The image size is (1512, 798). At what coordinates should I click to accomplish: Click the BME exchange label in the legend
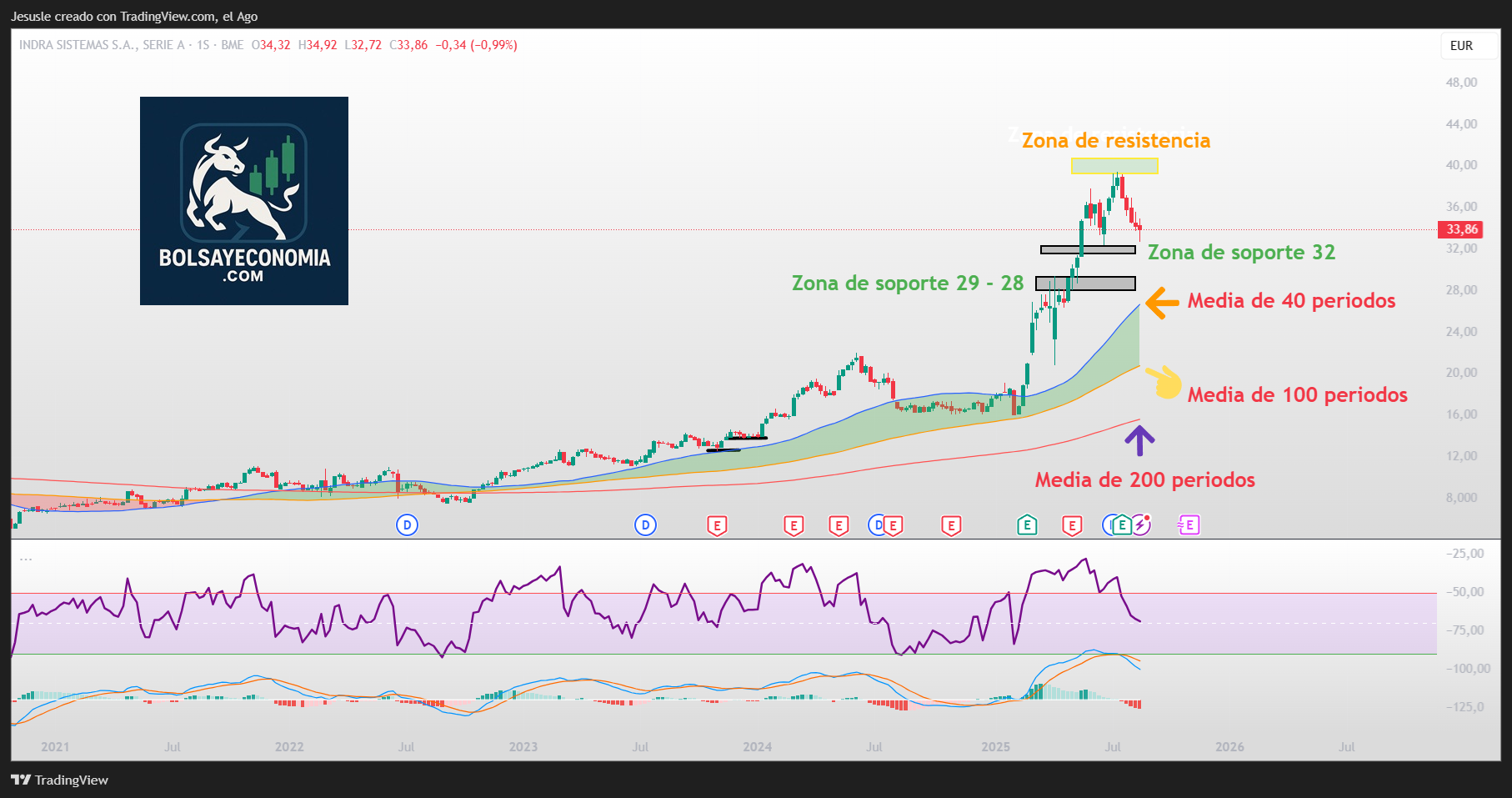[233, 45]
